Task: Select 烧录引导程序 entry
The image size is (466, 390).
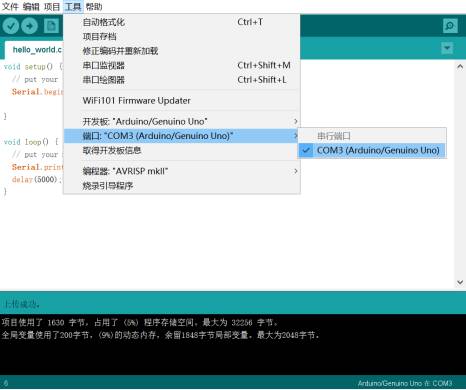Action: tap(182, 186)
